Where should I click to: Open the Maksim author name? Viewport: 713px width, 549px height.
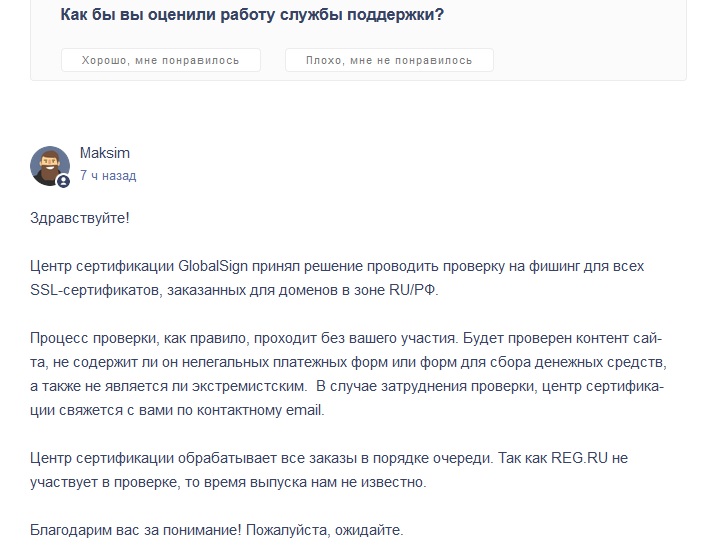[x=105, y=153]
